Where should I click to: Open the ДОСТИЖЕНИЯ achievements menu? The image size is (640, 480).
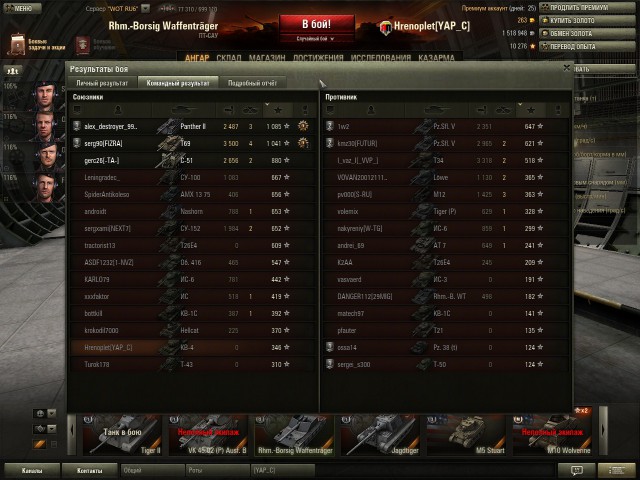[x=318, y=58]
